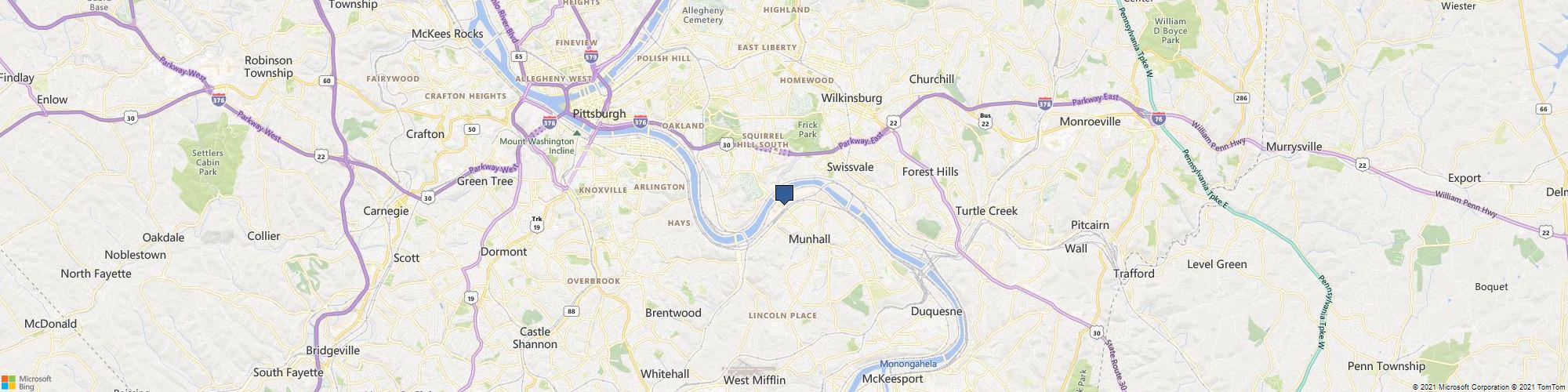The height and width of the screenshot is (392, 1568).
Task: Click the I-76 turnpike shield near Monroeville
Action: coord(1159,118)
